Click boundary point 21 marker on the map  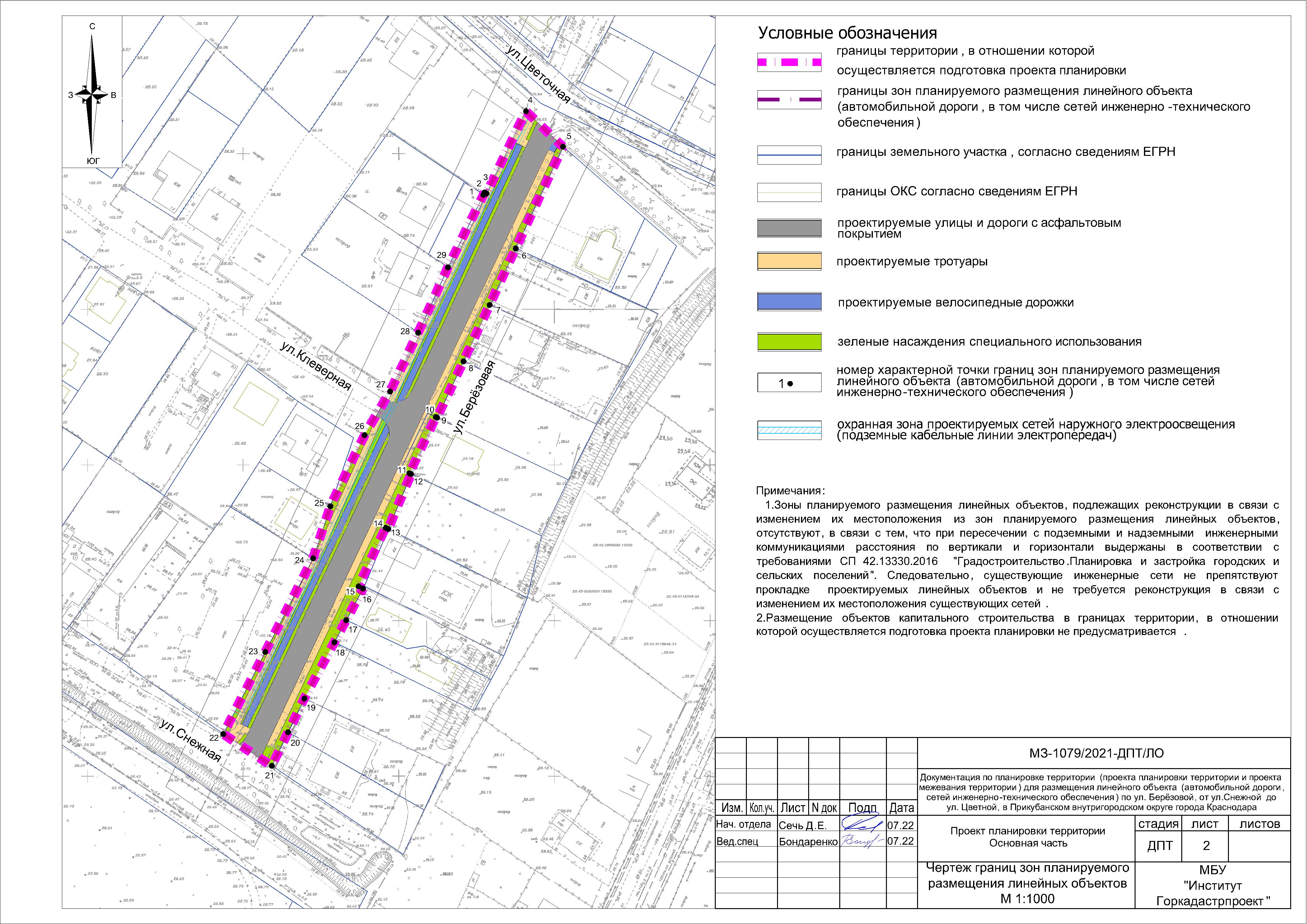pyautogui.click(x=272, y=765)
